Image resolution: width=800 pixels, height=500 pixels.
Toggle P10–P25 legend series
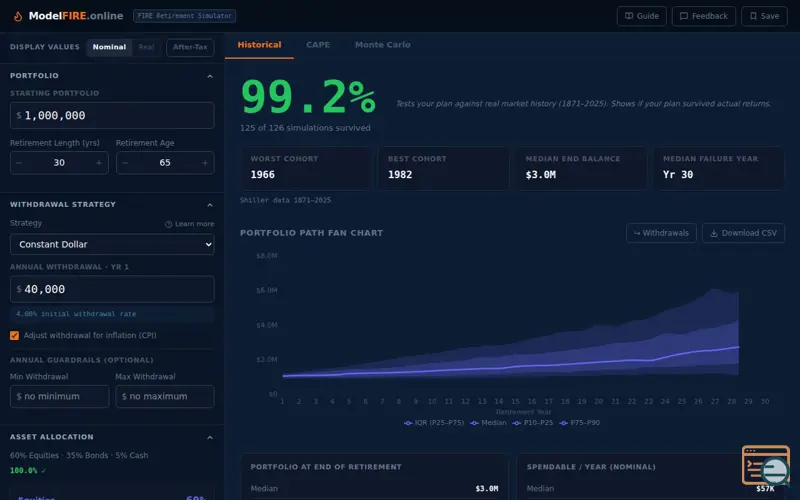pyautogui.click(x=533, y=423)
